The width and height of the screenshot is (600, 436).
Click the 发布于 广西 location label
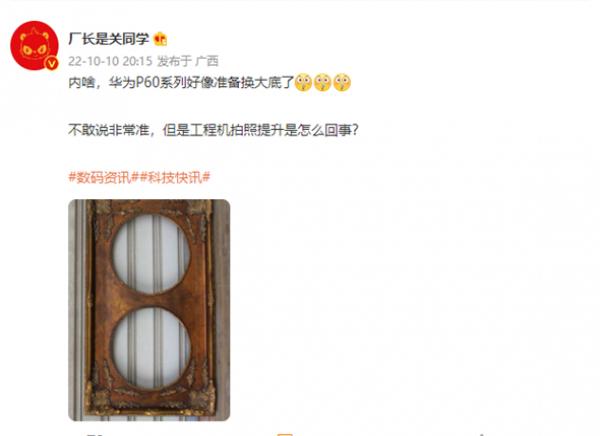(188, 61)
